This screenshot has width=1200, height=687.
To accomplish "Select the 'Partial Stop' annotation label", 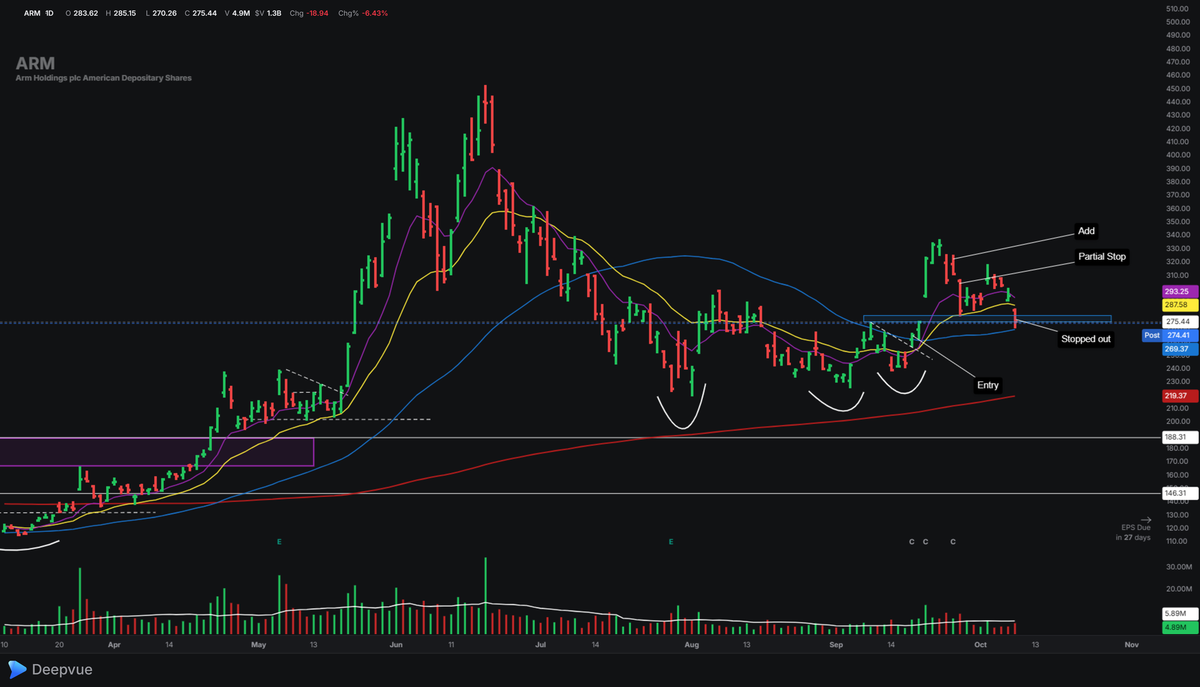I will tap(1102, 257).
